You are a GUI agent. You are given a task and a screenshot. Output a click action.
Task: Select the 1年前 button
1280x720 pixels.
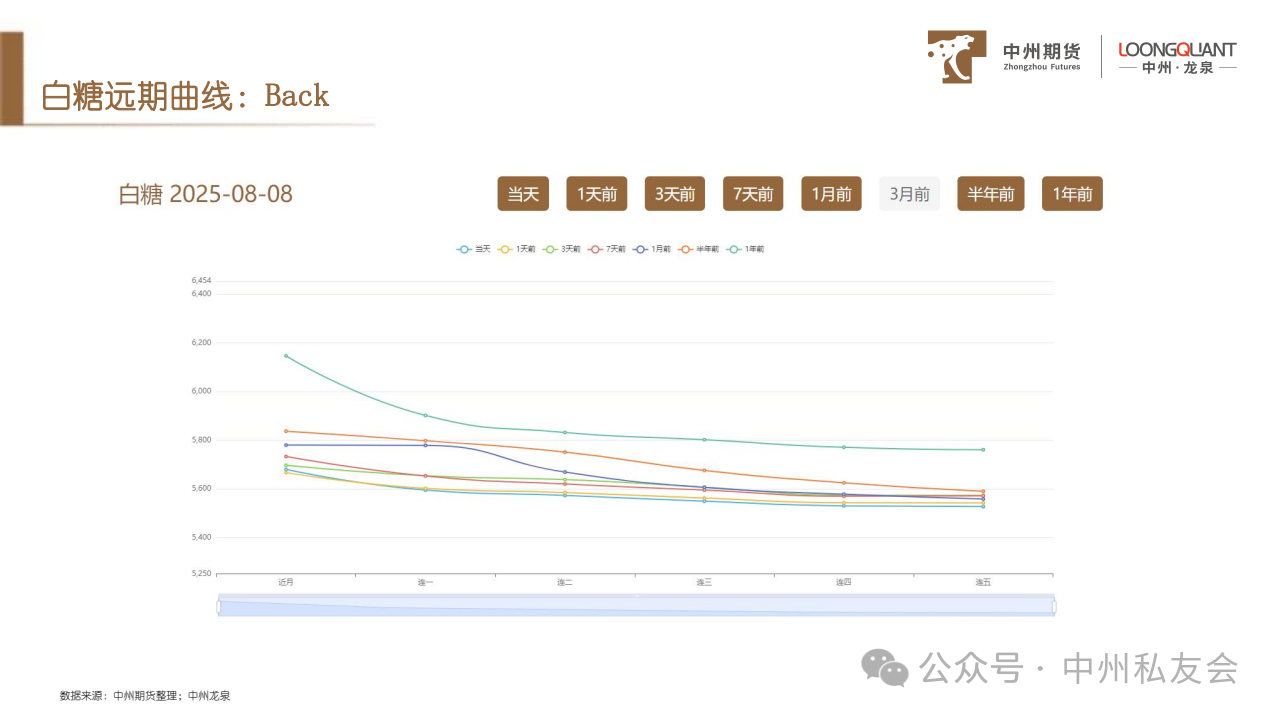1072,194
